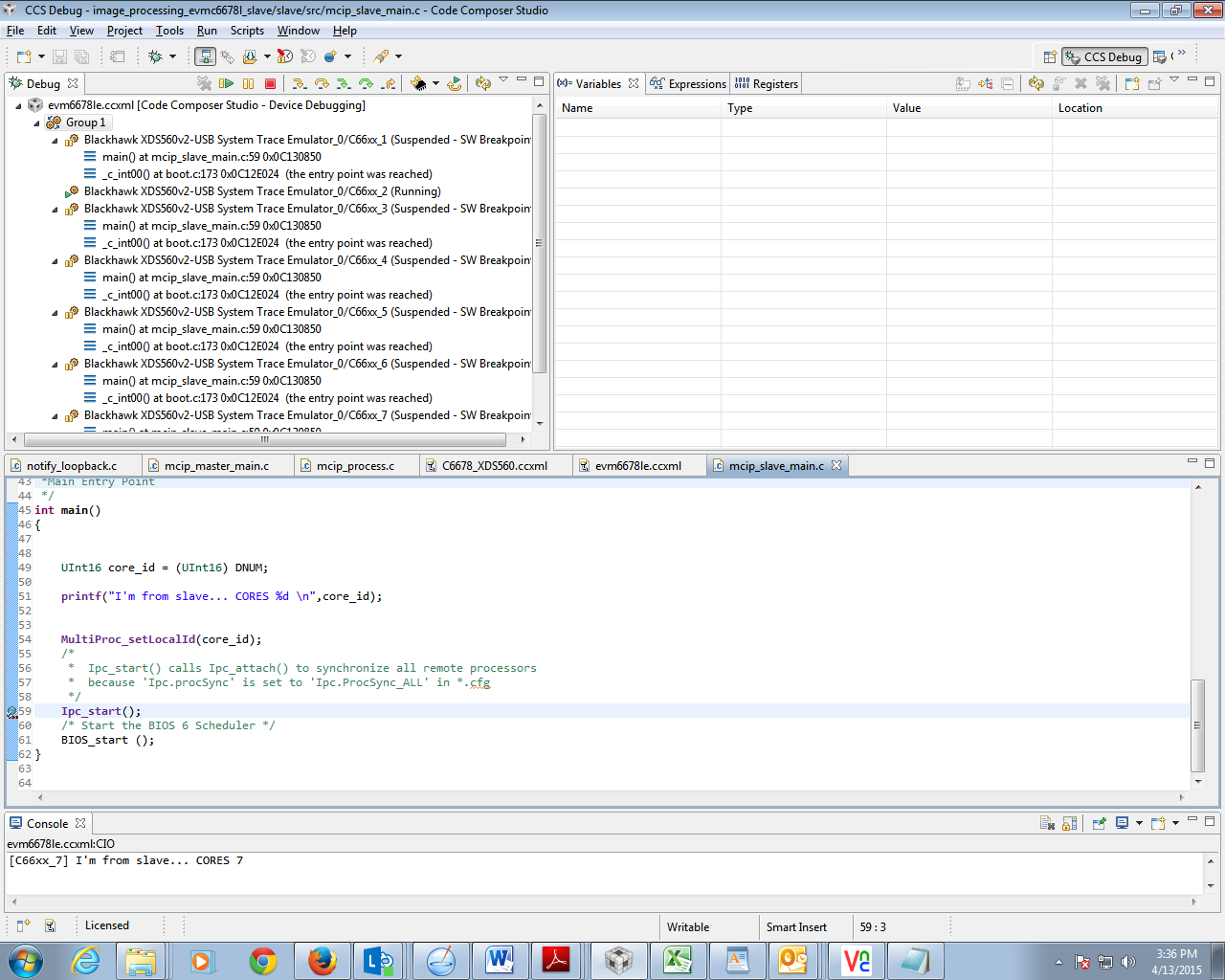The height and width of the screenshot is (980, 1225).
Task: Open Excel from the Windows taskbar
Action: pos(678,961)
